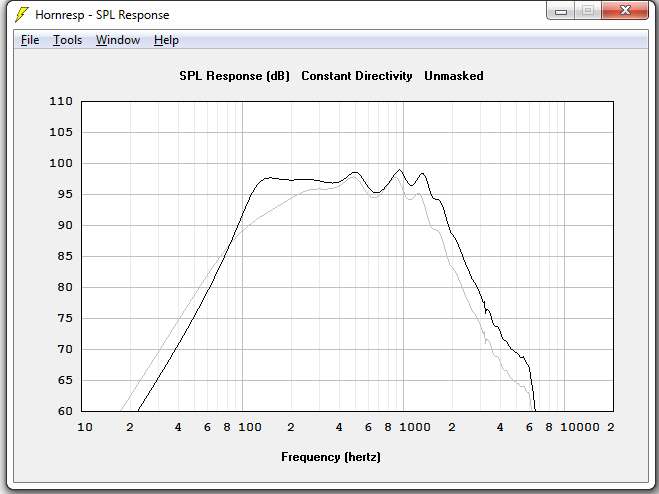Click the 10 label on frequency axis

84,428
